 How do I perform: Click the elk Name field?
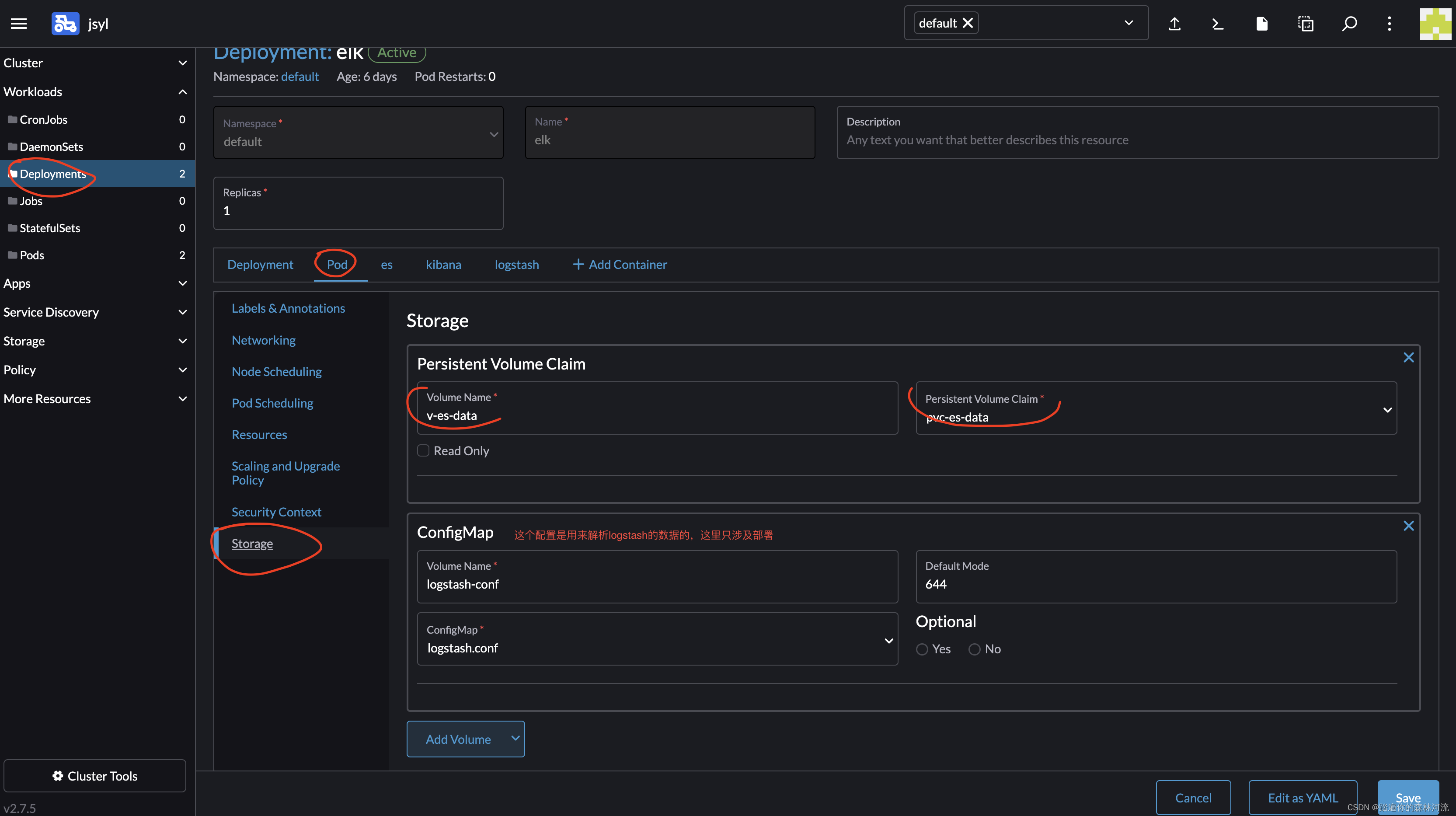pos(670,133)
